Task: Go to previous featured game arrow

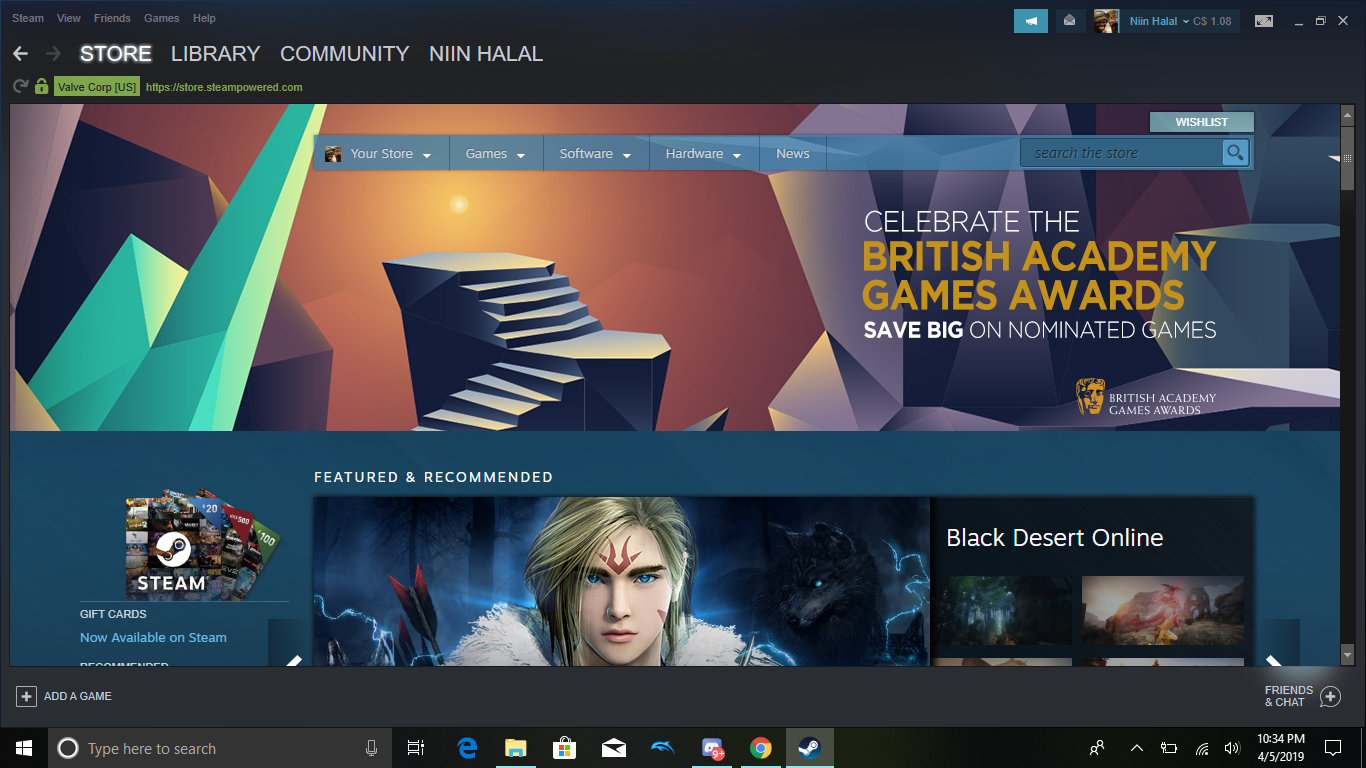Action: click(291, 643)
